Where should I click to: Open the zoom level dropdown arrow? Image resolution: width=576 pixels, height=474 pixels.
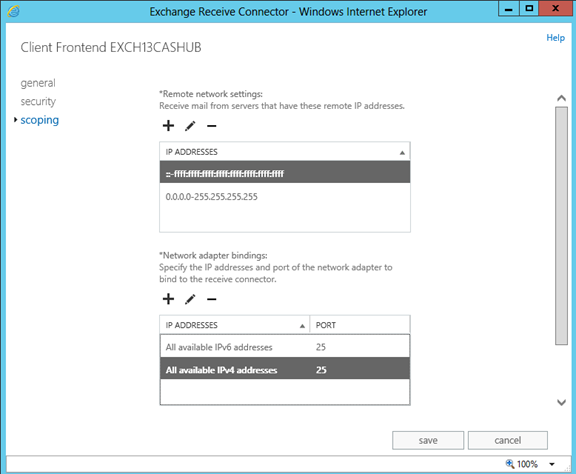[x=552, y=464]
